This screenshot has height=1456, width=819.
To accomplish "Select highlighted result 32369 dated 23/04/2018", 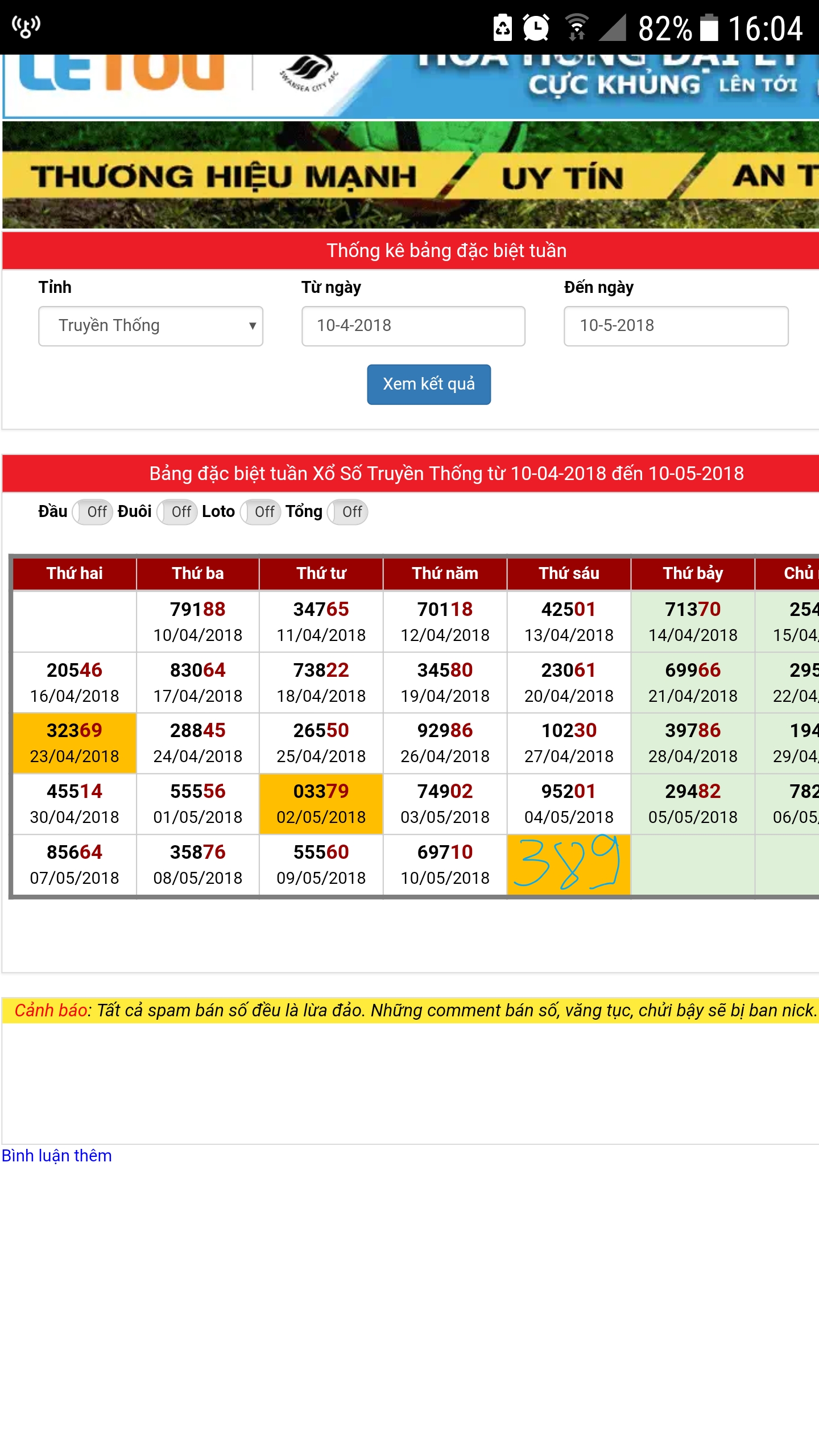I will point(75,743).
